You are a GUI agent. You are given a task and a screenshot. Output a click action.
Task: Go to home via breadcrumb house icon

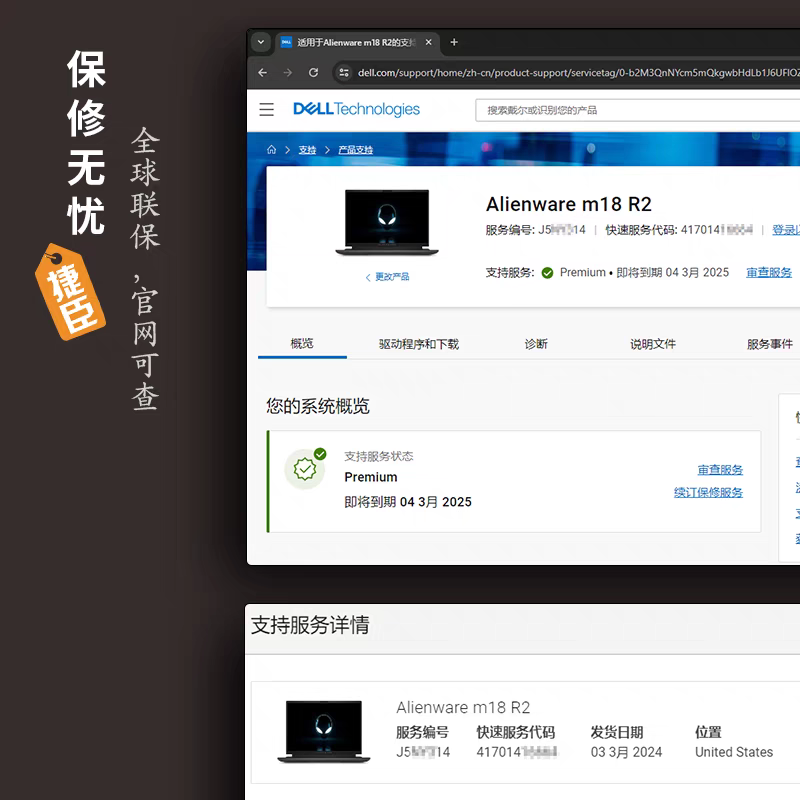[x=271, y=149]
